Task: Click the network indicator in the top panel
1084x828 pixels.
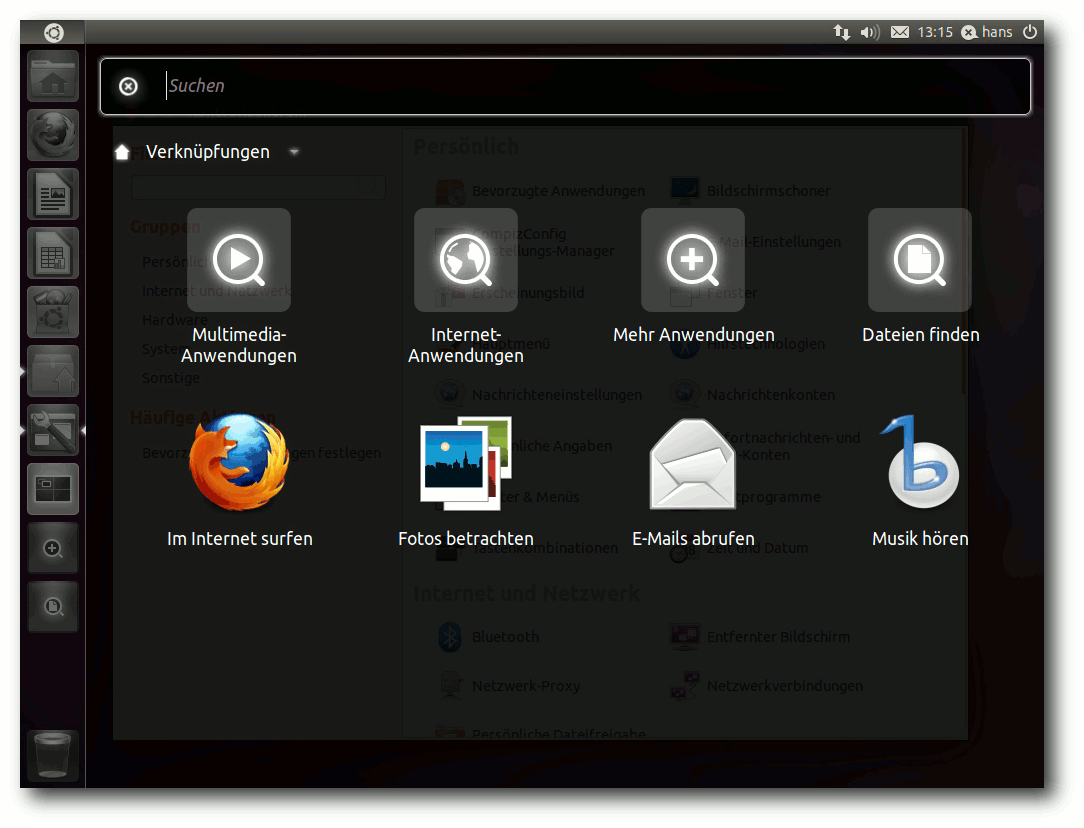Action: tap(841, 32)
